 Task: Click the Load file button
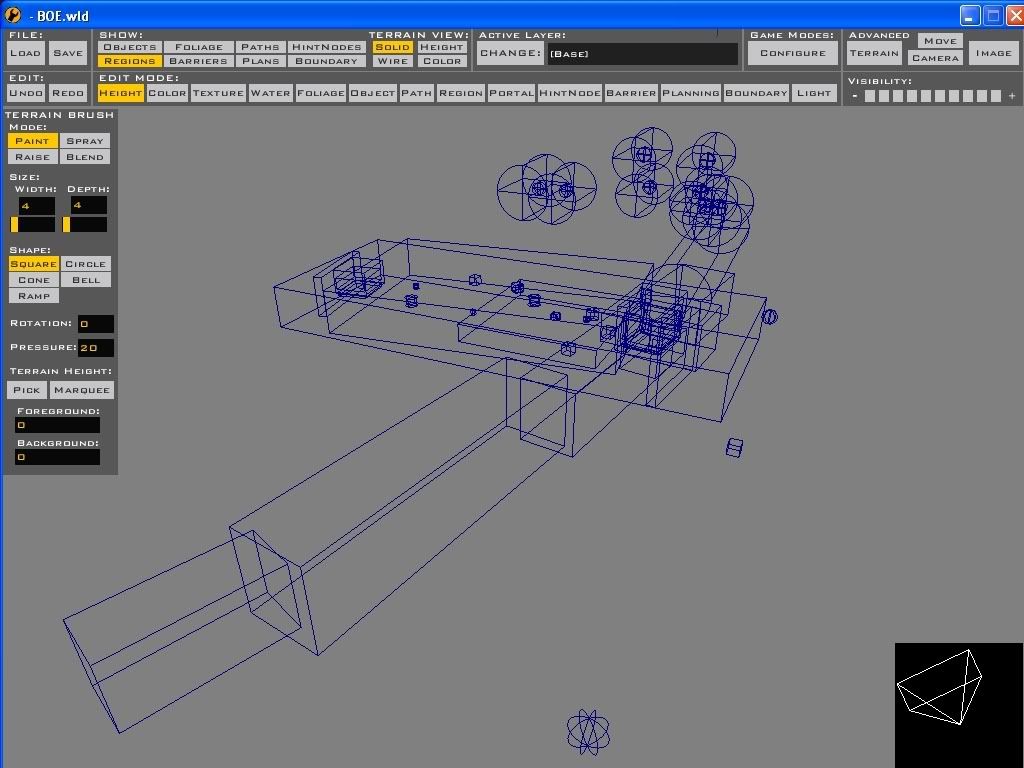click(26, 54)
